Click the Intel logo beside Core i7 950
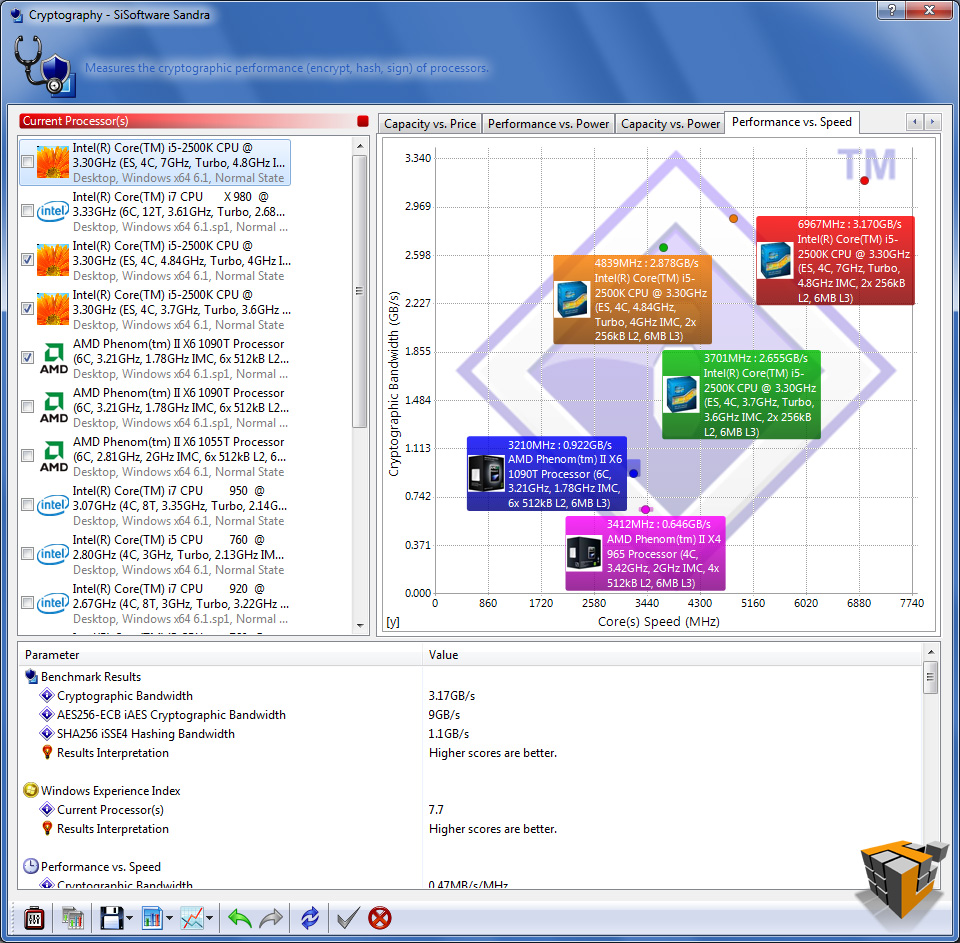The height and width of the screenshot is (943, 960). (x=53, y=505)
